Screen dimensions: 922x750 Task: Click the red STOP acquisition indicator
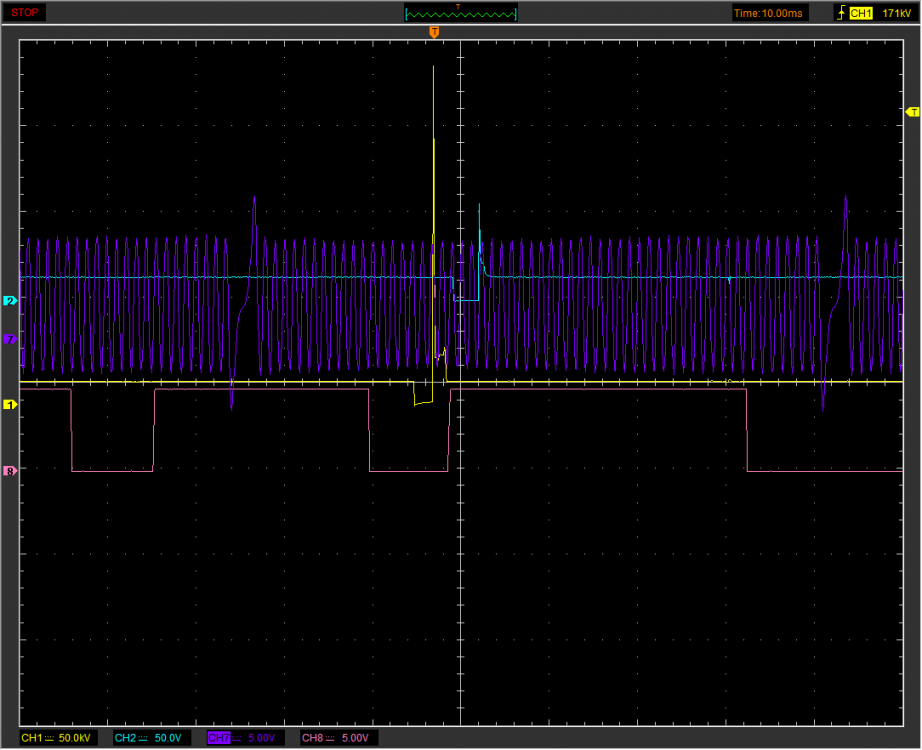[x=26, y=12]
